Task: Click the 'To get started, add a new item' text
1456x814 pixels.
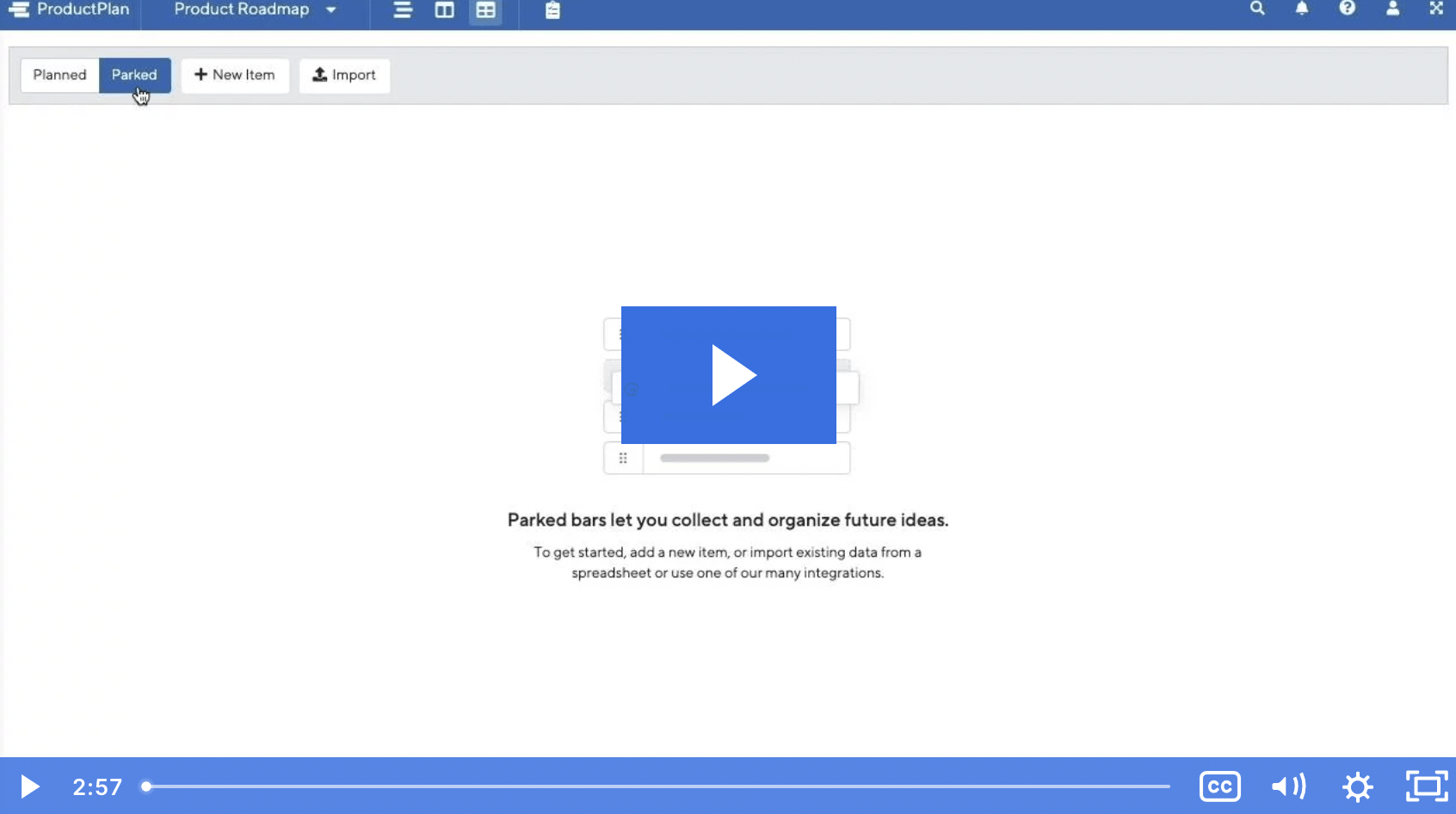Action: [728, 563]
